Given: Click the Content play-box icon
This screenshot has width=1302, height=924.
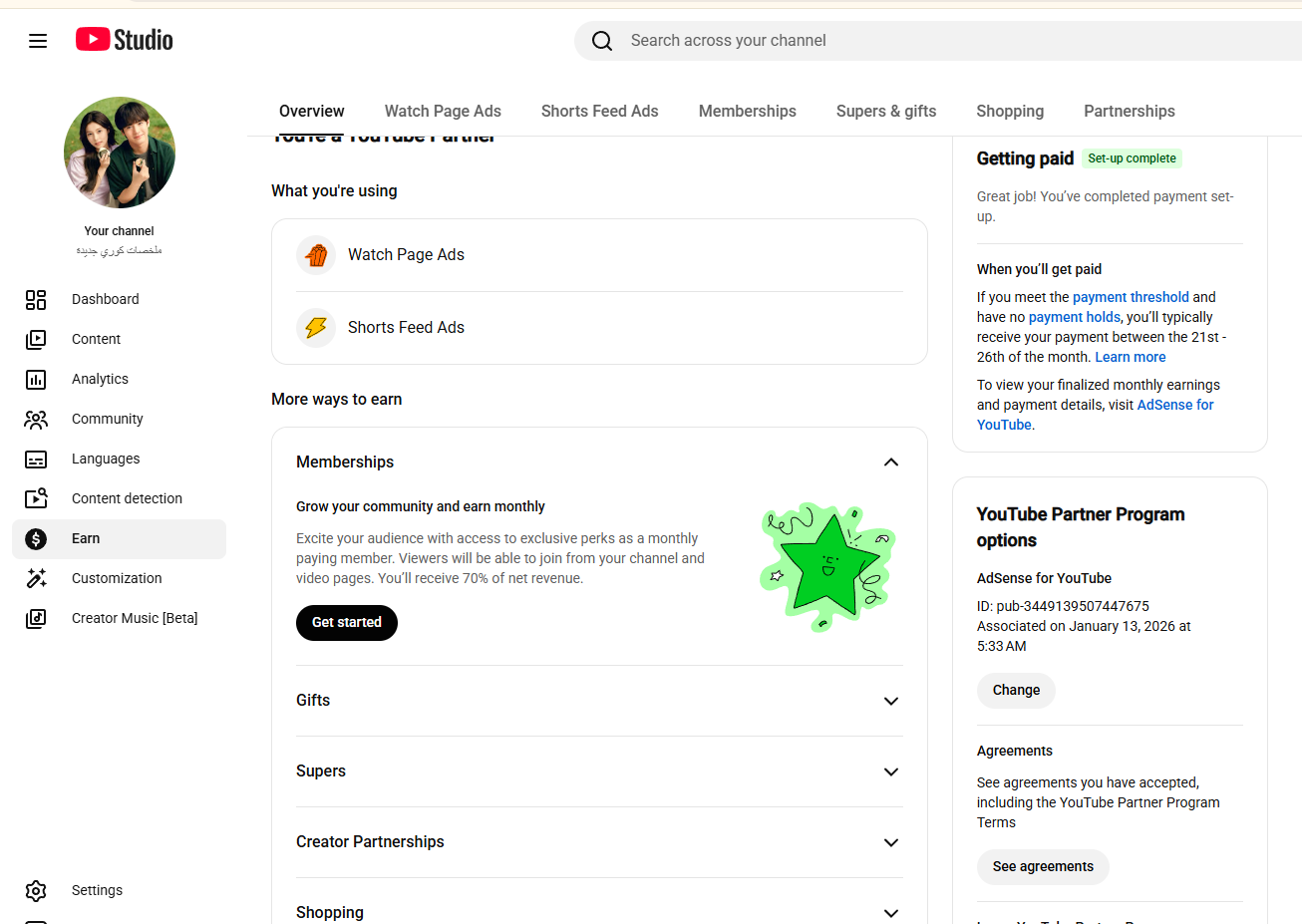Looking at the screenshot, I should (36, 339).
